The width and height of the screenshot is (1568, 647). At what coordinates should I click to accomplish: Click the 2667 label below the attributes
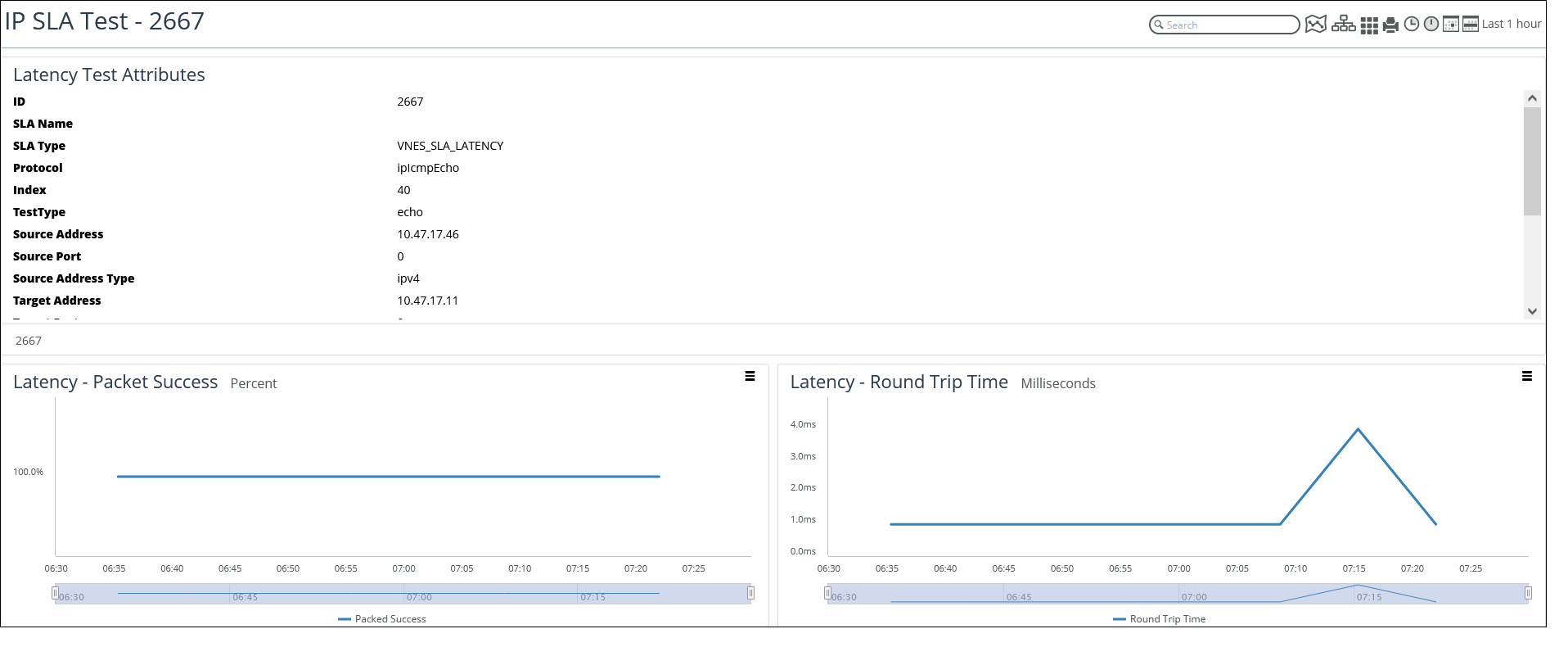point(29,341)
